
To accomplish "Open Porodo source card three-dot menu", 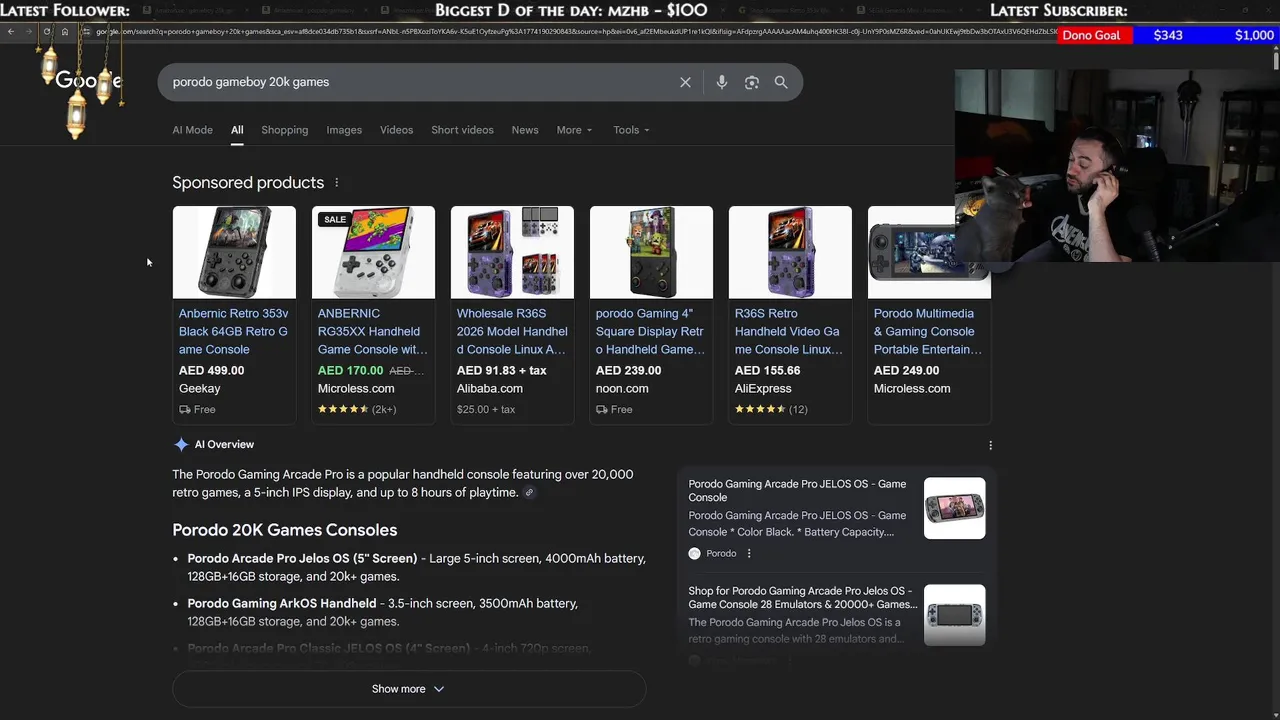I will [749, 553].
